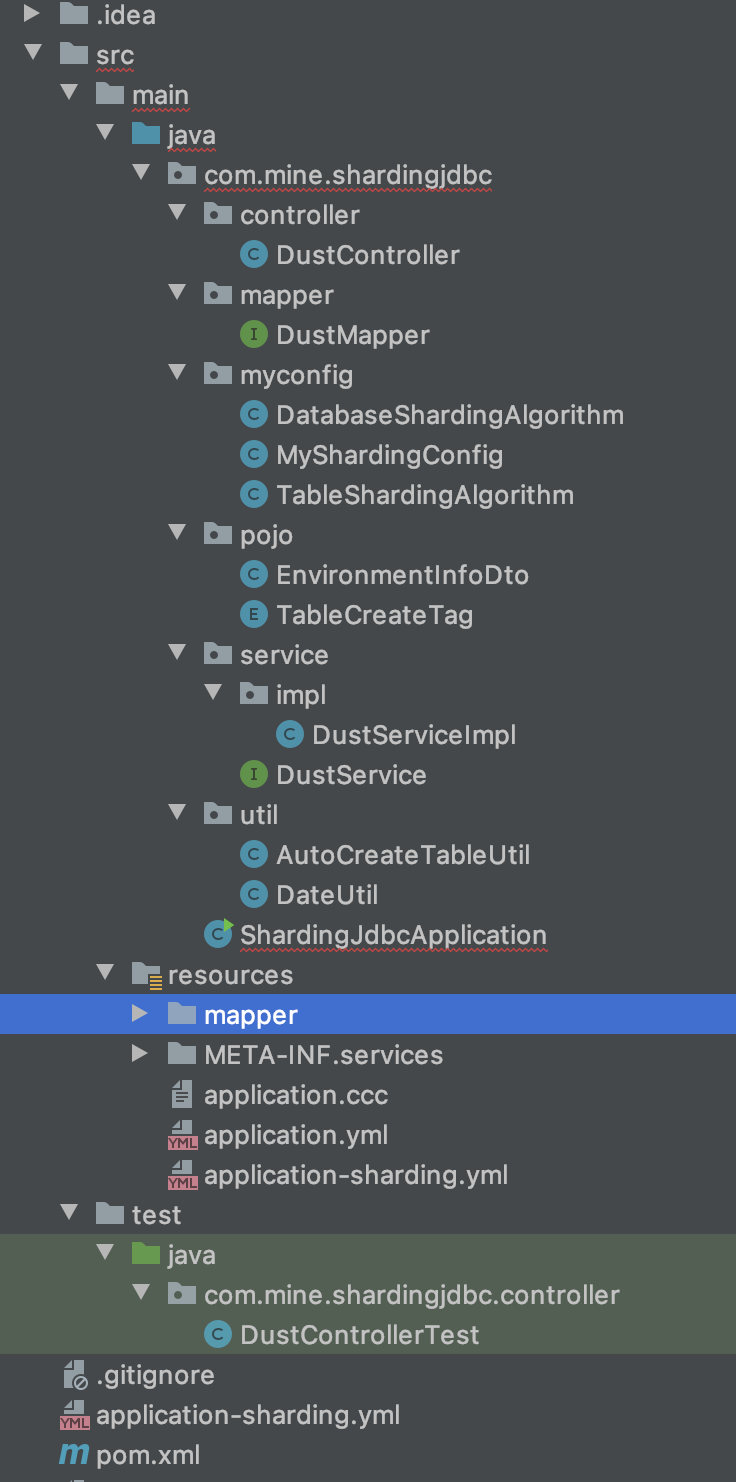Click the Maven icon next to pom.xml
736x1482 pixels.
click(73, 1455)
